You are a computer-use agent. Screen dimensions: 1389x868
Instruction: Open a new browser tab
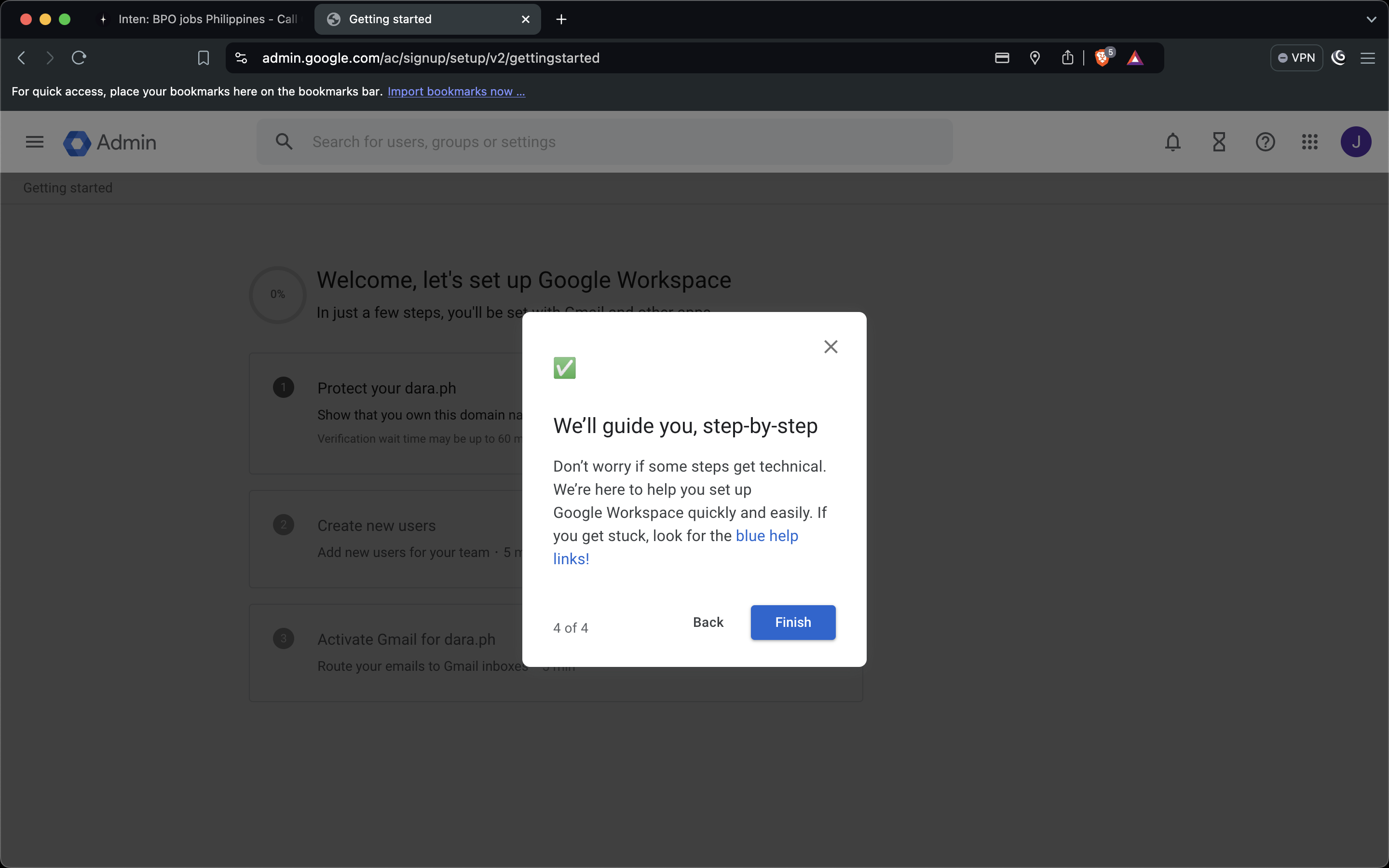[x=561, y=19]
